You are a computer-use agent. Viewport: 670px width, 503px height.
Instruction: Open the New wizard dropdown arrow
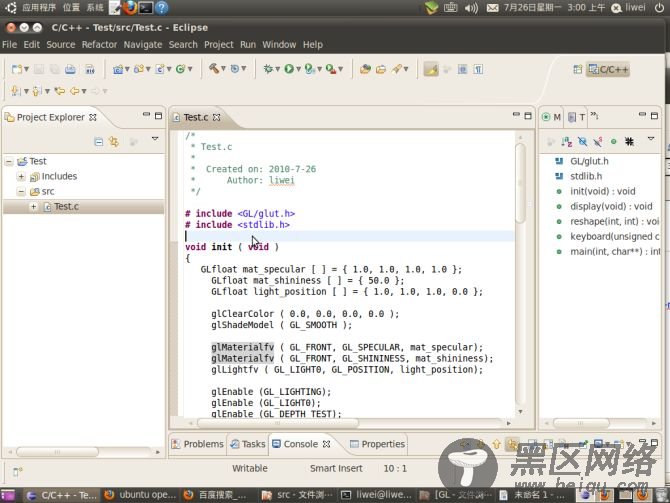coord(26,69)
